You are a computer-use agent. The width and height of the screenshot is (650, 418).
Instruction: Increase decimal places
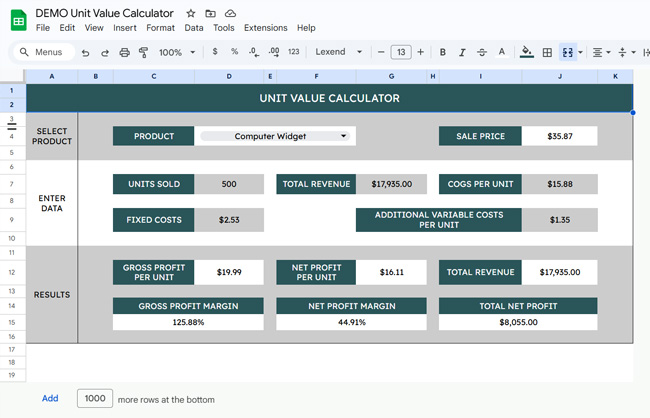click(x=274, y=52)
